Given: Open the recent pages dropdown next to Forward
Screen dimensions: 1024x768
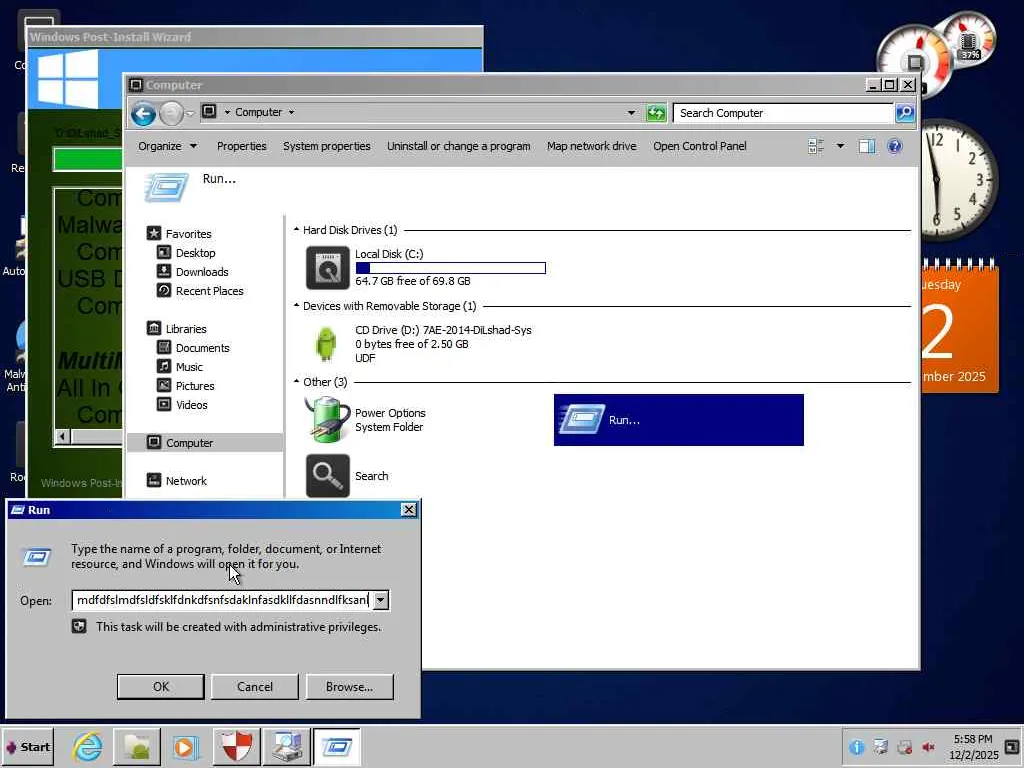Looking at the screenshot, I should [190, 114].
